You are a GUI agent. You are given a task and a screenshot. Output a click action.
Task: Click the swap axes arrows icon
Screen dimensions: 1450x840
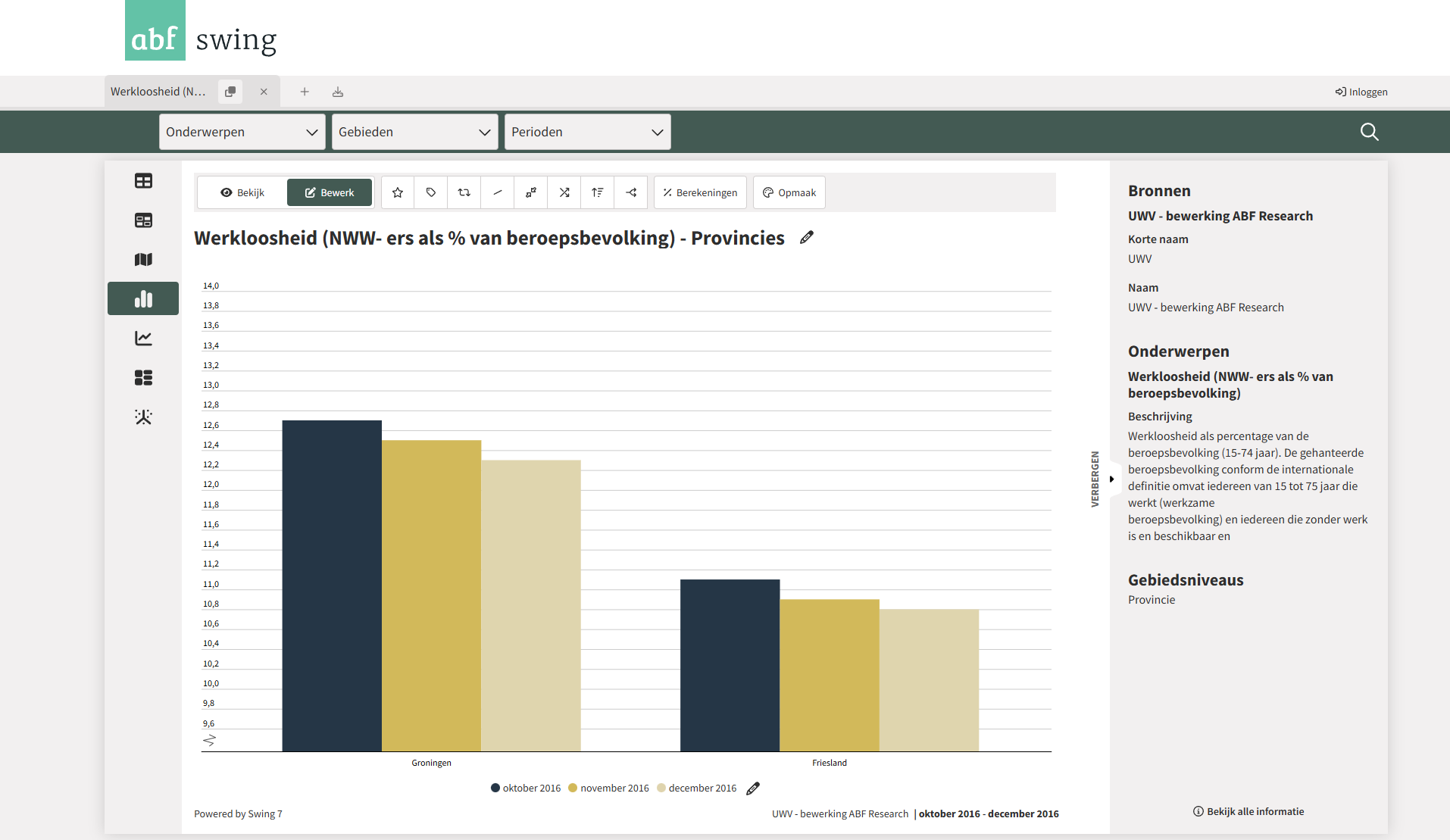point(464,192)
